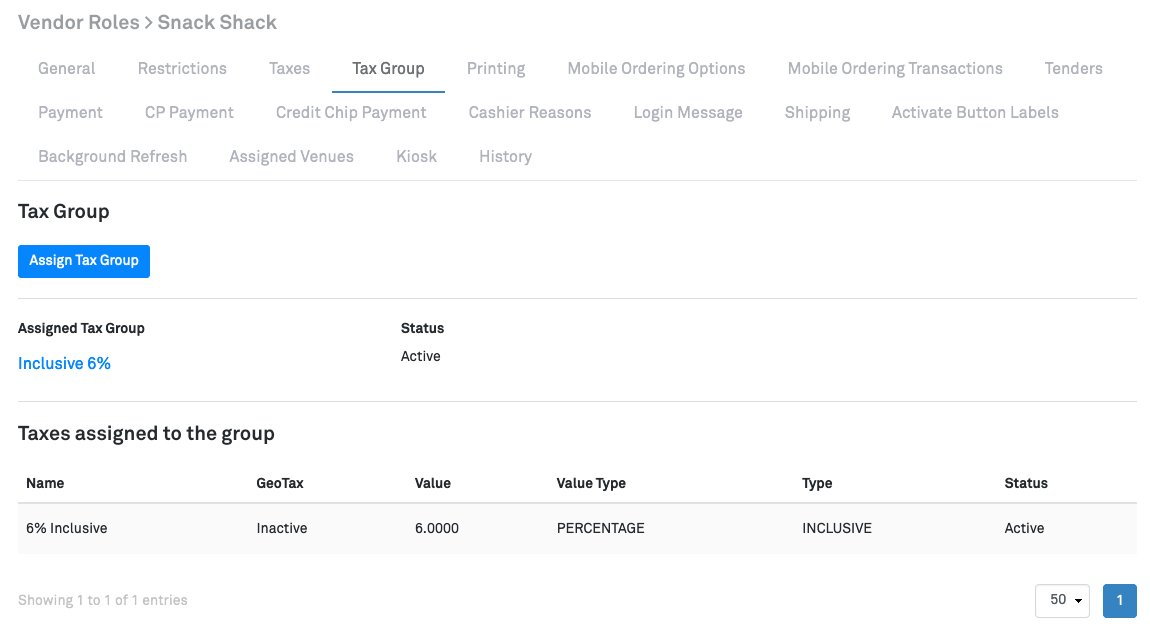Viewport: 1150px width, 638px height.
Task: Expand the 50 entries-per-page dropdown
Action: pyautogui.click(x=1062, y=601)
